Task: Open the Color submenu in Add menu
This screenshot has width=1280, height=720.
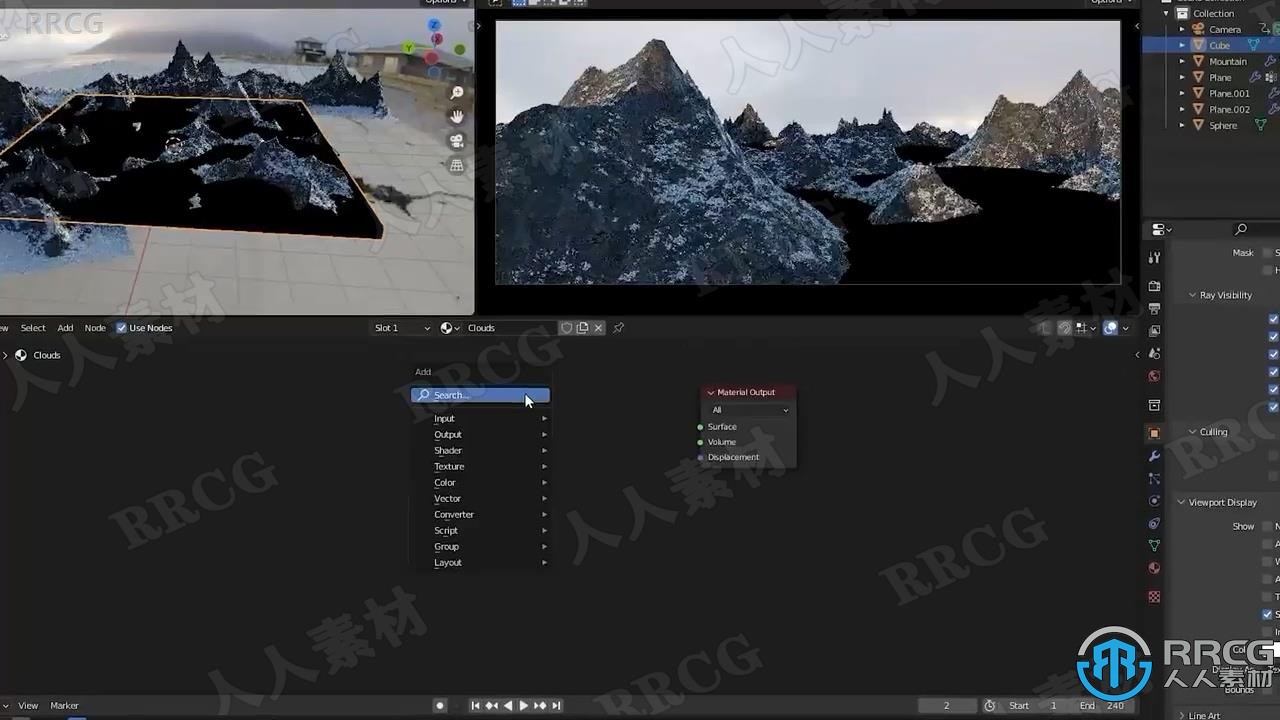Action: click(x=480, y=483)
